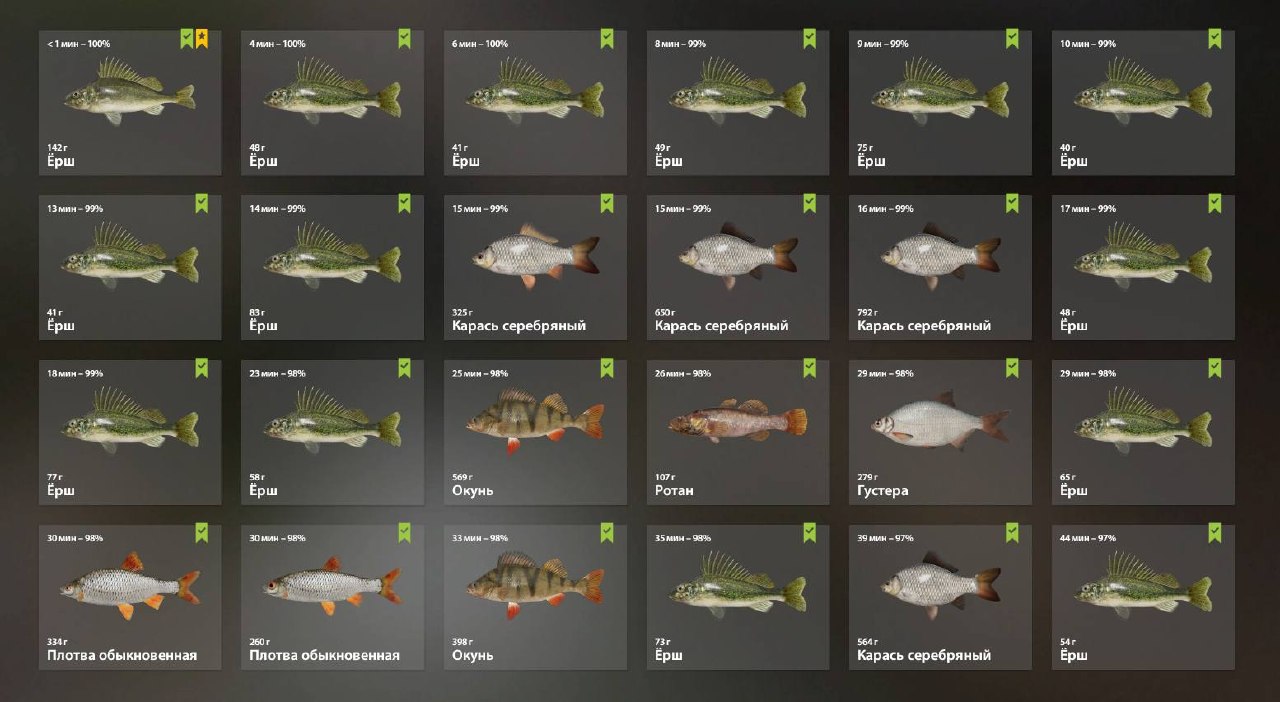Click the green checkmark badge on the 40 г Ёрш card
Viewport: 1280px width, 702px height.
pos(1215,38)
